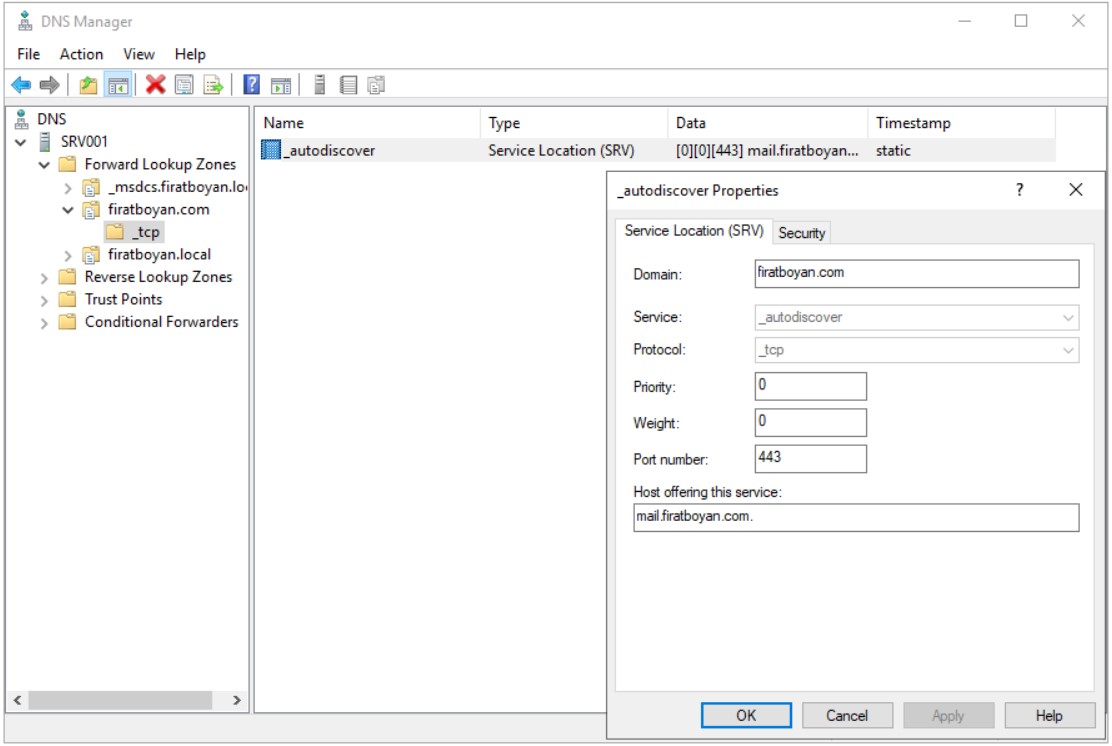Collapse Forward Lookup Zones node

pos(44,165)
